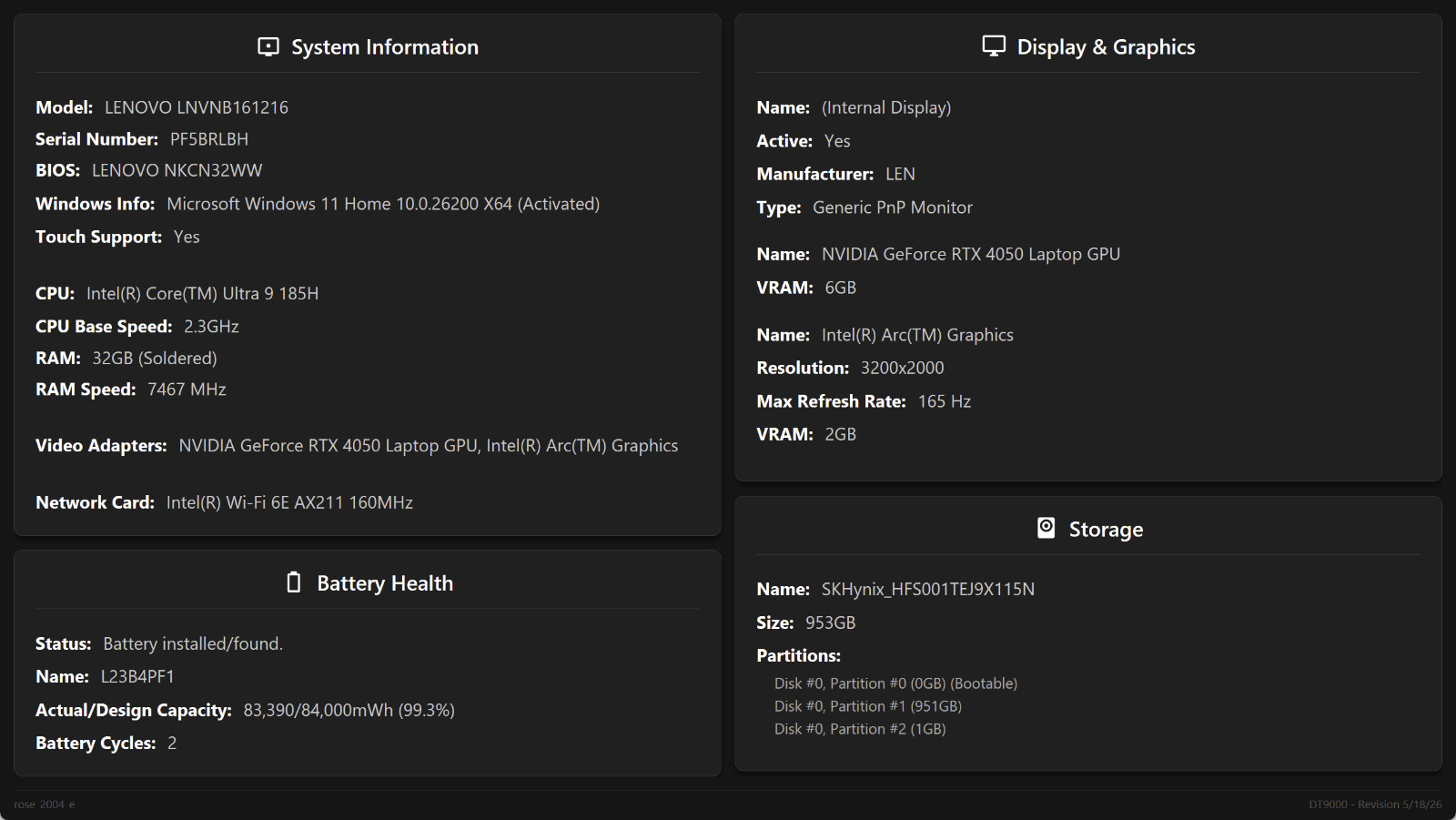
Task: Click storage Size 953GB
Action: 830,623
